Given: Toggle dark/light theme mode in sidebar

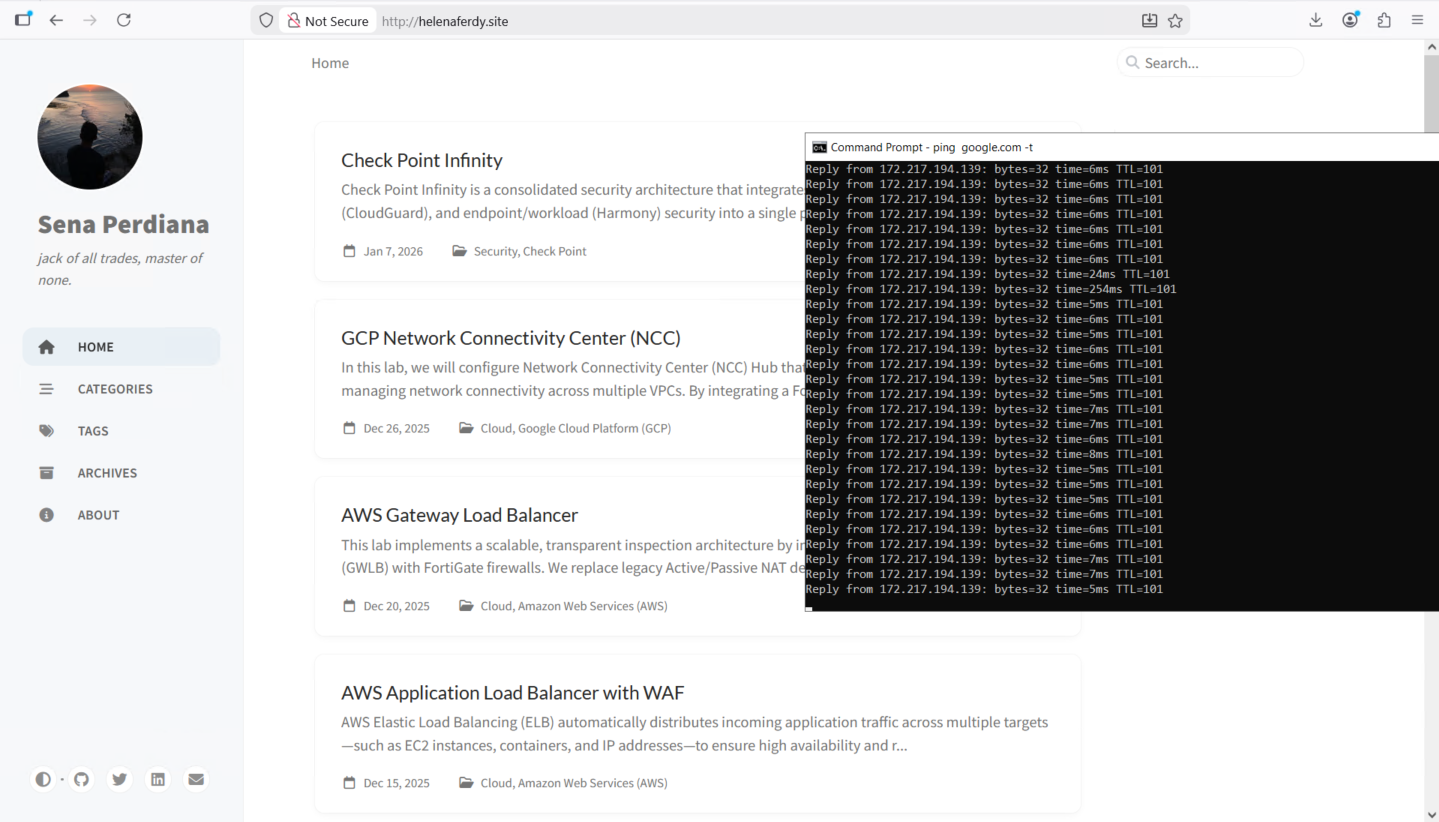Looking at the screenshot, I should (x=43, y=779).
